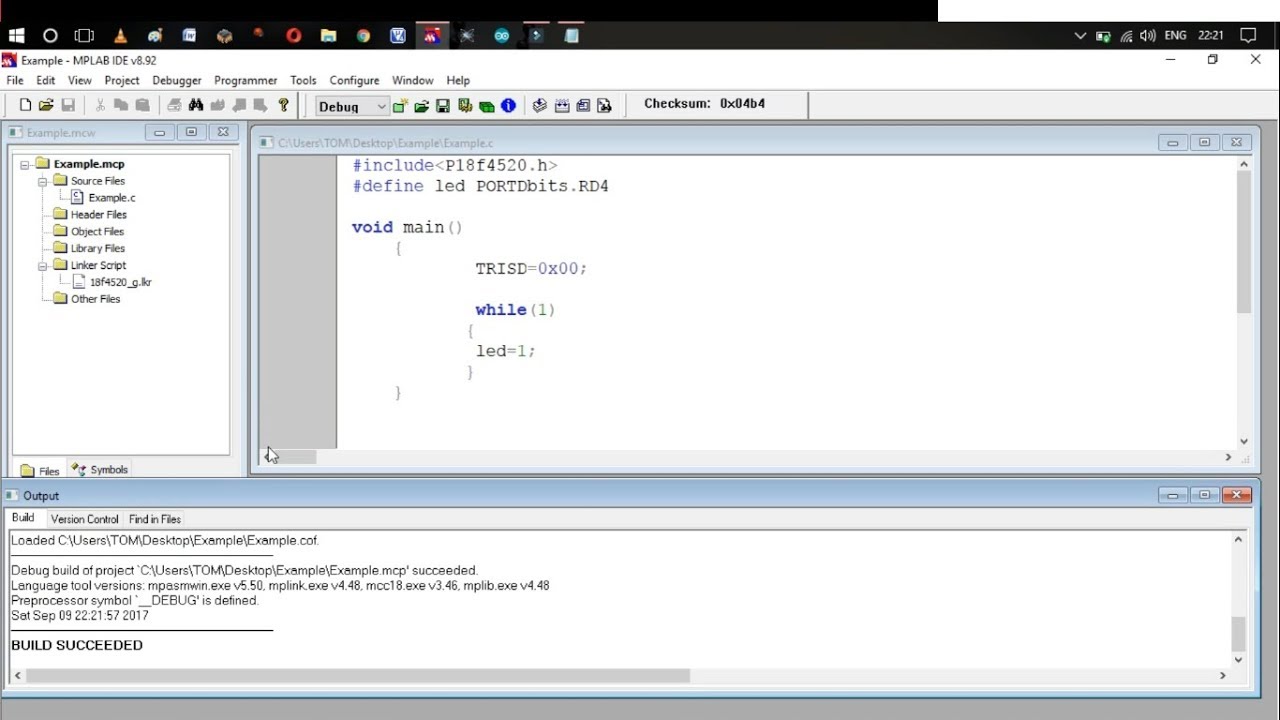Open the Tools menu
Image resolution: width=1280 pixels, height=720 pixels.
click(x=303, y=80)
